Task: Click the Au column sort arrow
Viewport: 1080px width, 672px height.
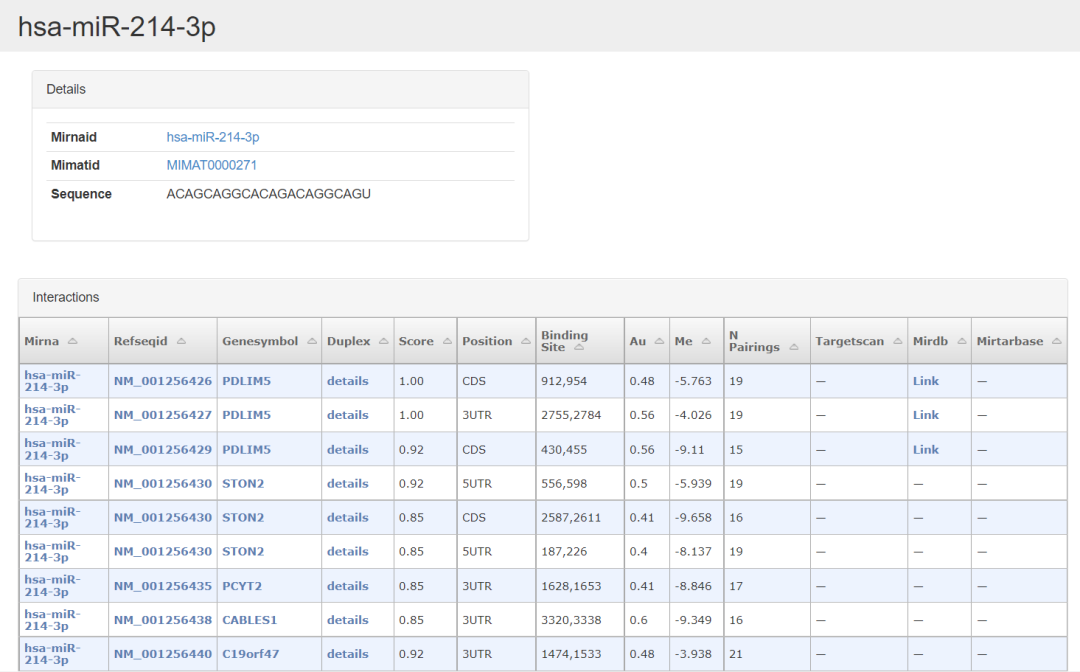Action: point(659,342)
